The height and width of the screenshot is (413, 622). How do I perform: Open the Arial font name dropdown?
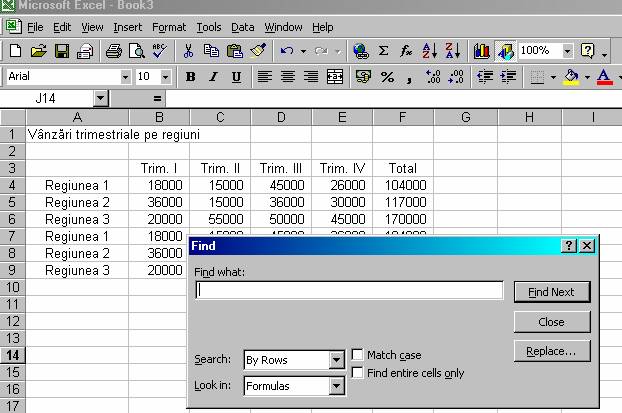pyautogui.click(x=125, y=77)
